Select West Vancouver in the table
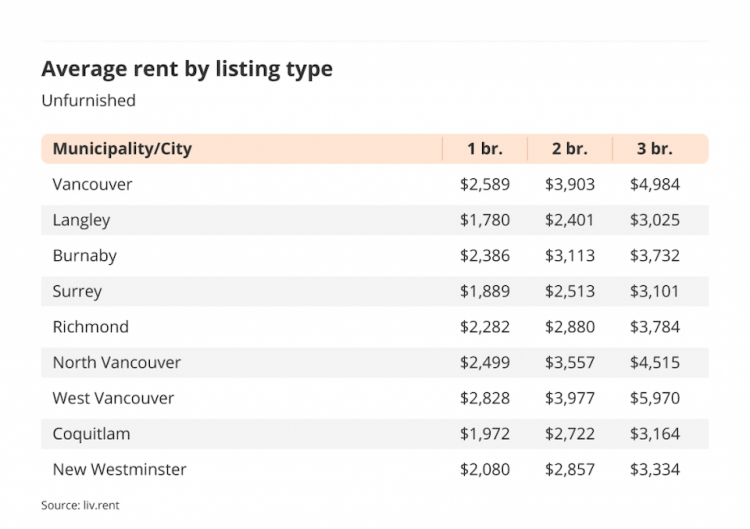This screenshot has width=750, height=529. pyautogui.click(x=113, y=398)
